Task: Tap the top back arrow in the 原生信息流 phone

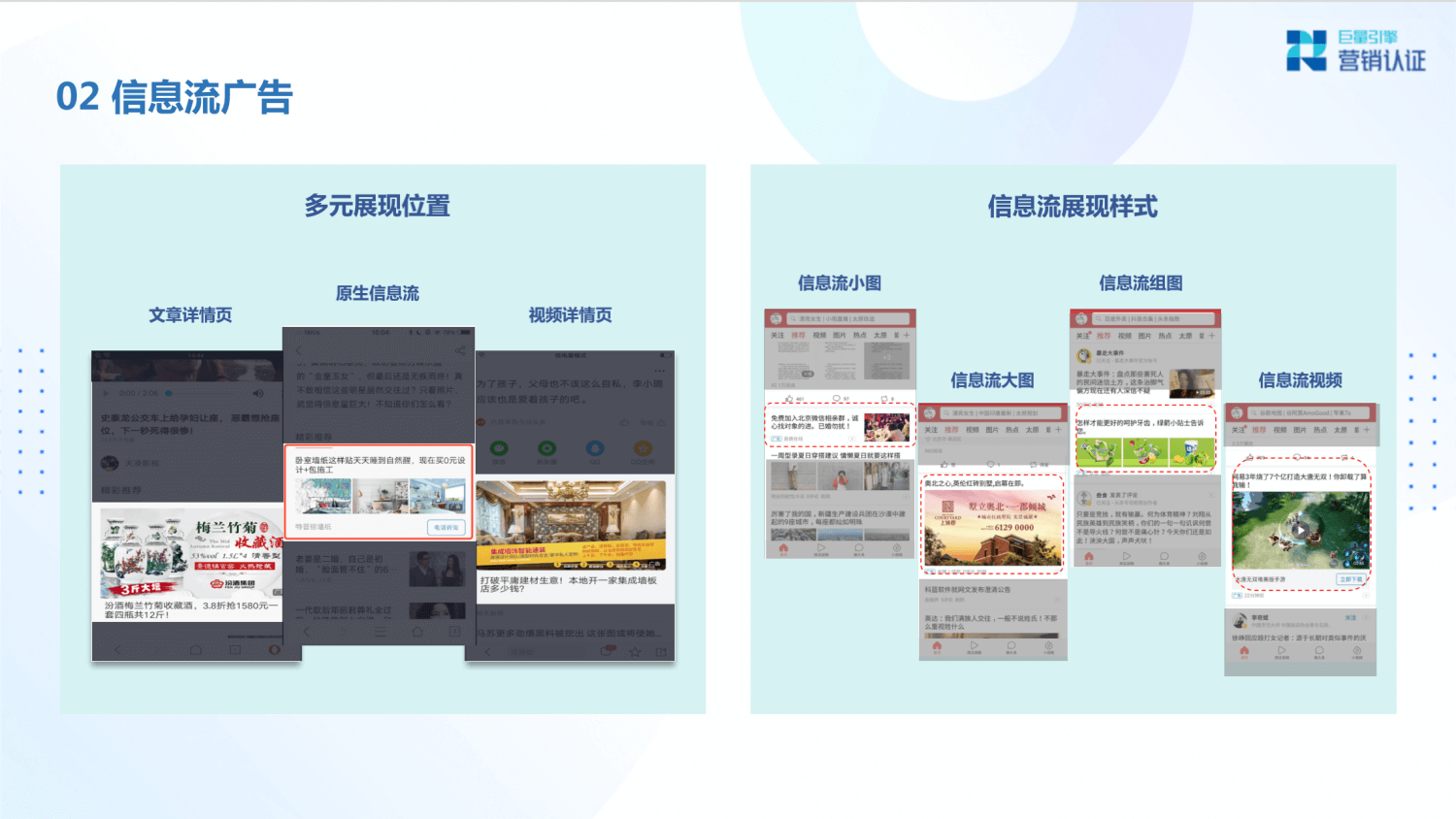Action: point(299,350)
